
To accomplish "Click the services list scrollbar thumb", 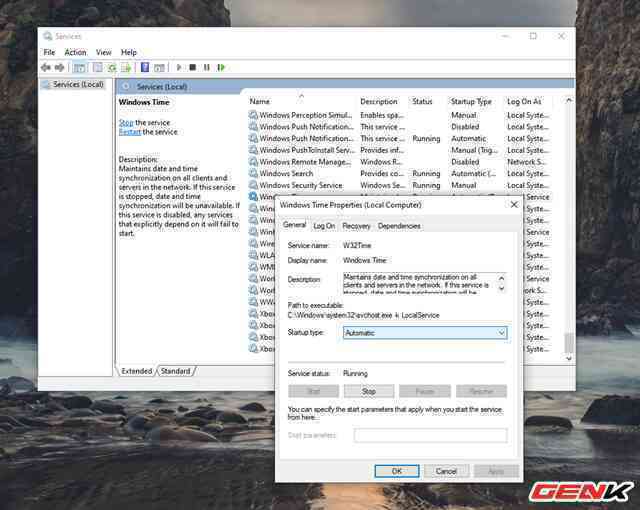I will (569, 343).
